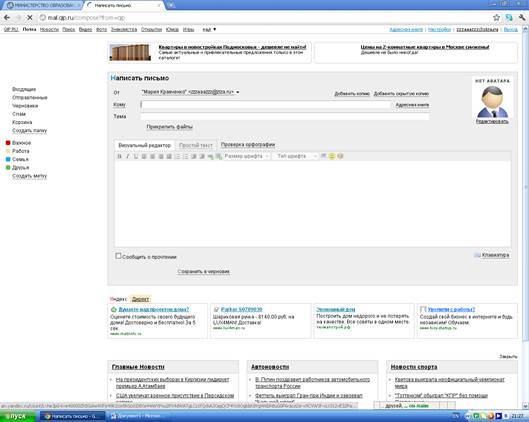The image size is (529, 422).
Task: Focus the Тема subject field
Action: (x=285, y=116)
